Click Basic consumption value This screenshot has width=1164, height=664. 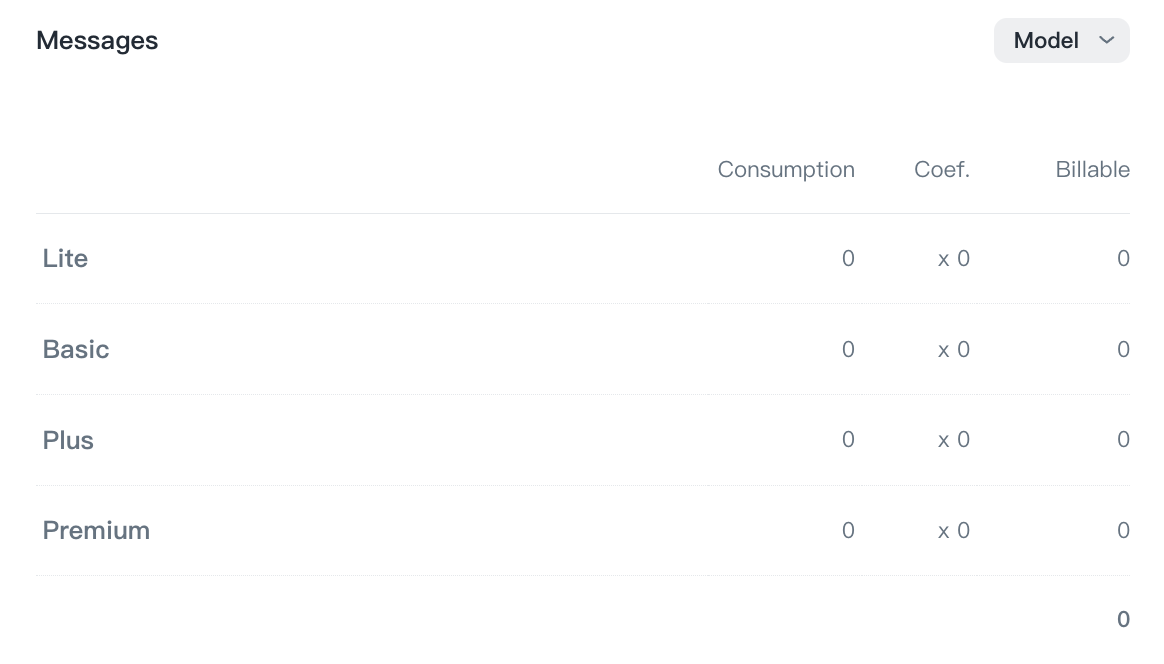848,350
